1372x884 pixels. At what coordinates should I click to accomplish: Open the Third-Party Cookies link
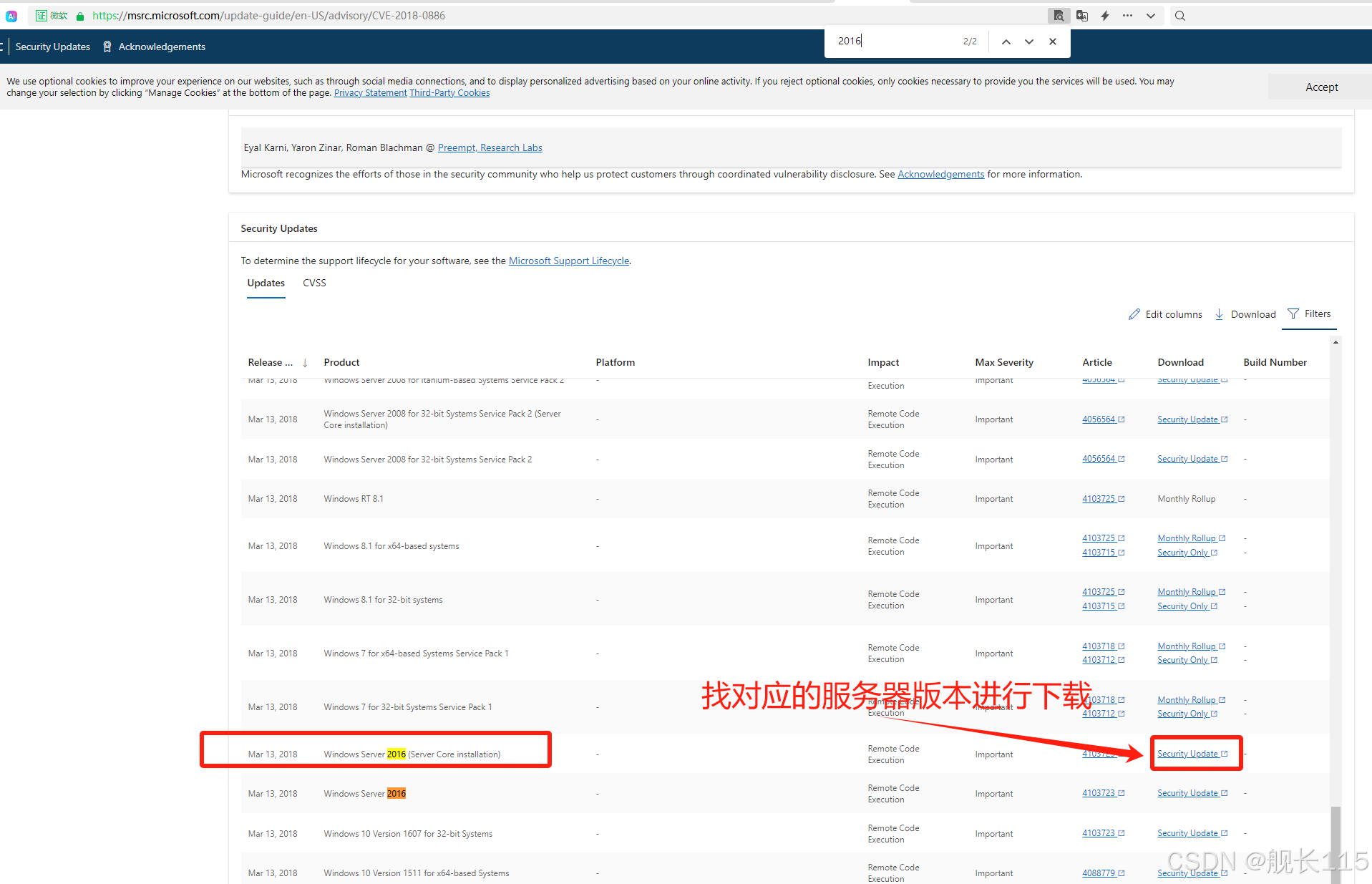[449, 93]
